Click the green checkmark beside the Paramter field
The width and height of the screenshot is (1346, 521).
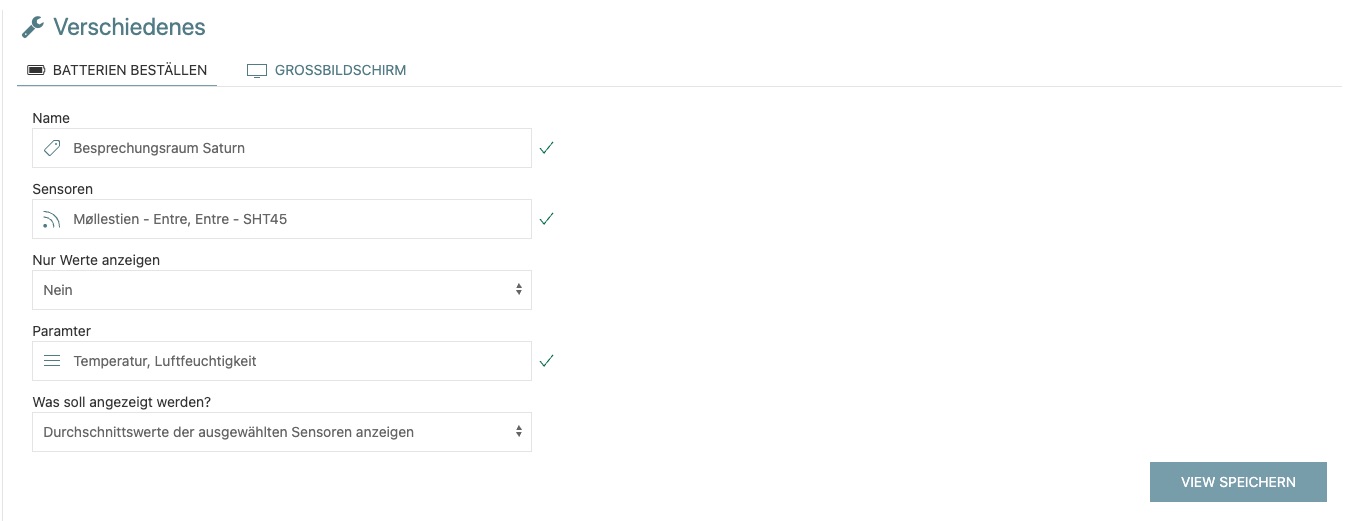point(546,361)
